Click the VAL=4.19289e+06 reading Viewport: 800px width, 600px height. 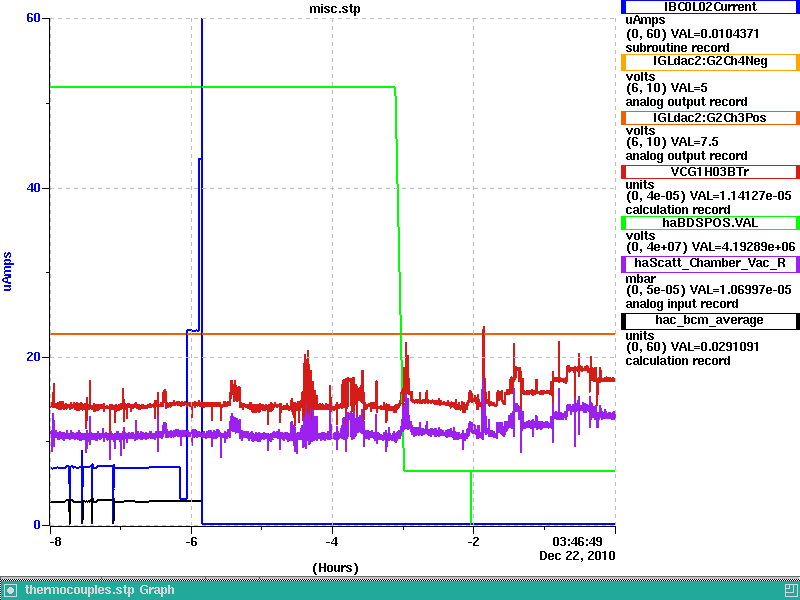tap(744, 247)
